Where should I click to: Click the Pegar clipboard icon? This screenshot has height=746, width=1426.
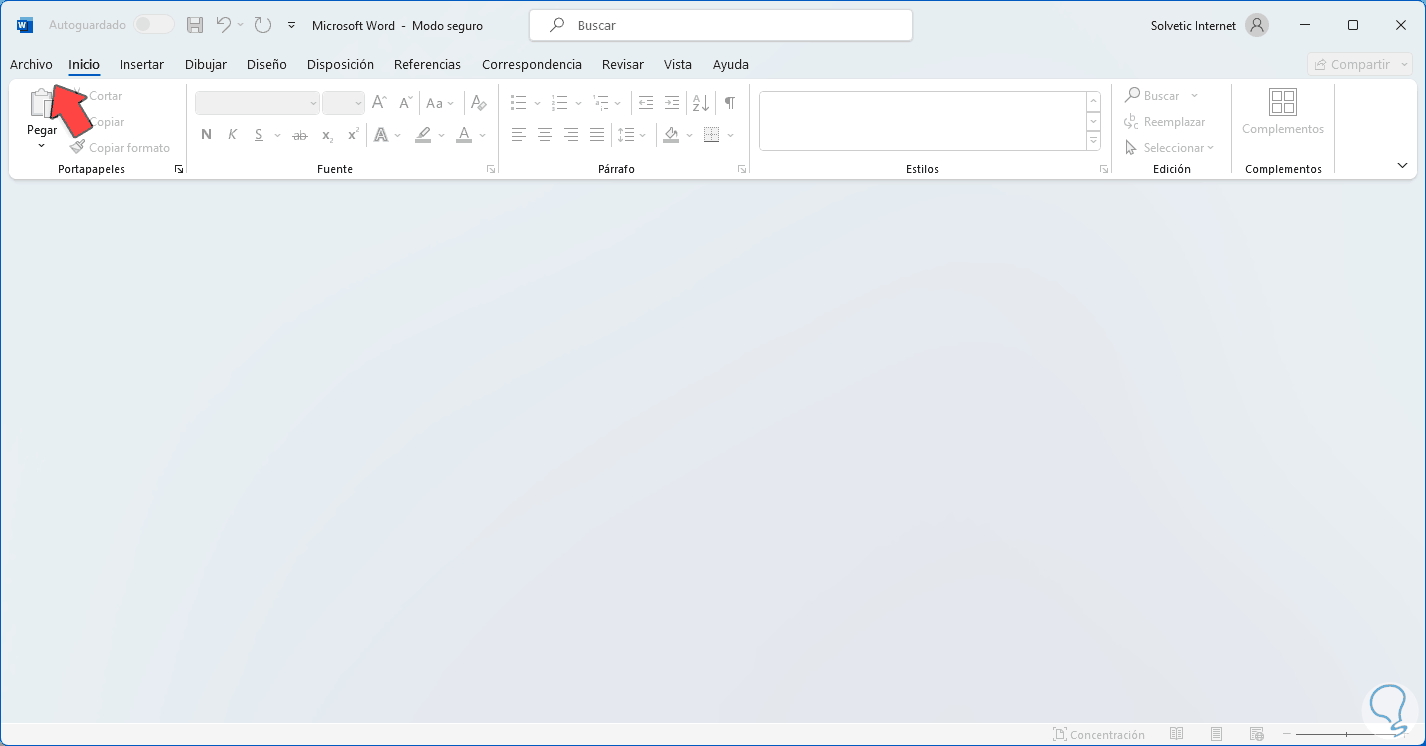point(41,103)
